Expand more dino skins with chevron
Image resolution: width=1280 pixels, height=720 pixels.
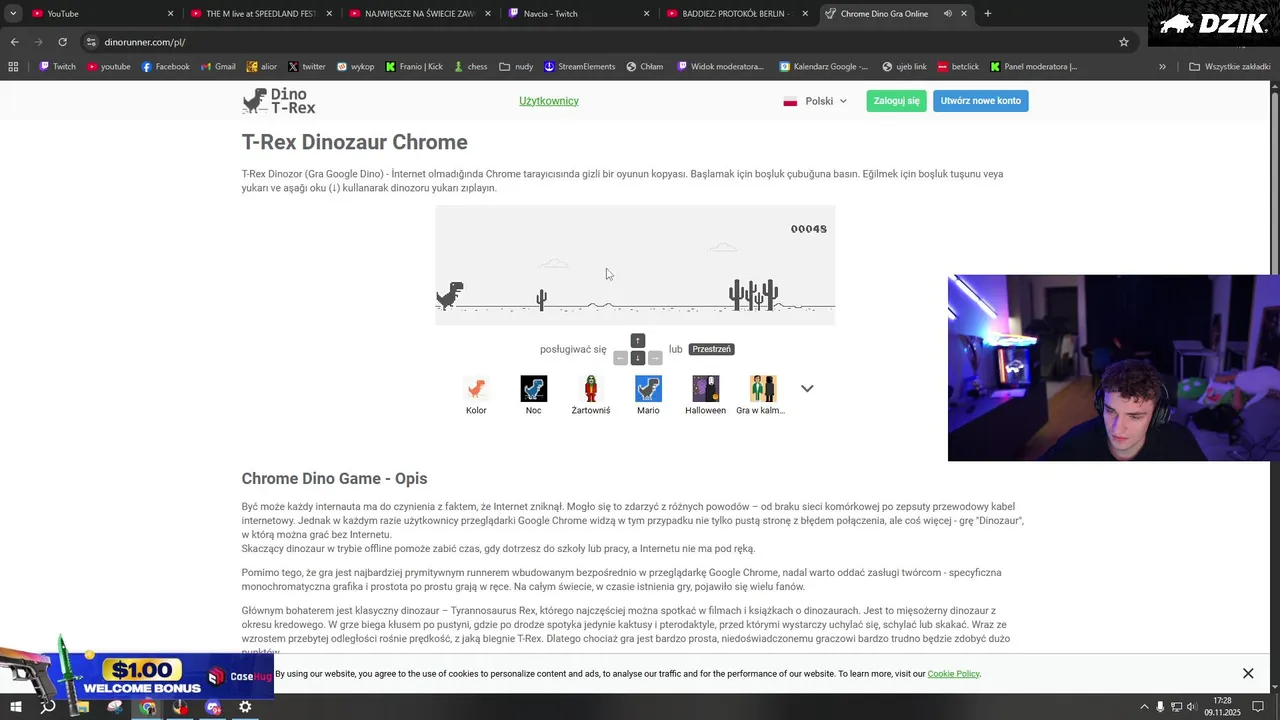807,389
